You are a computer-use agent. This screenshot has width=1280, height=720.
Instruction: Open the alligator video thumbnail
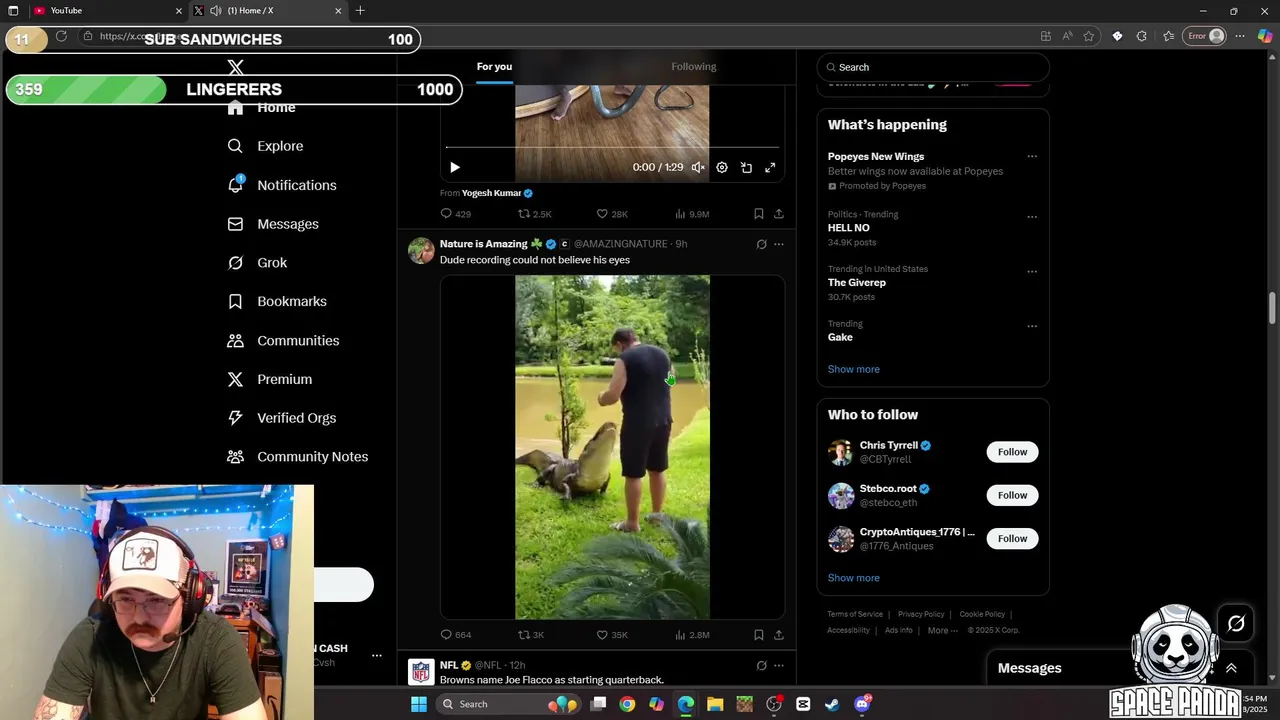[612, 447]
